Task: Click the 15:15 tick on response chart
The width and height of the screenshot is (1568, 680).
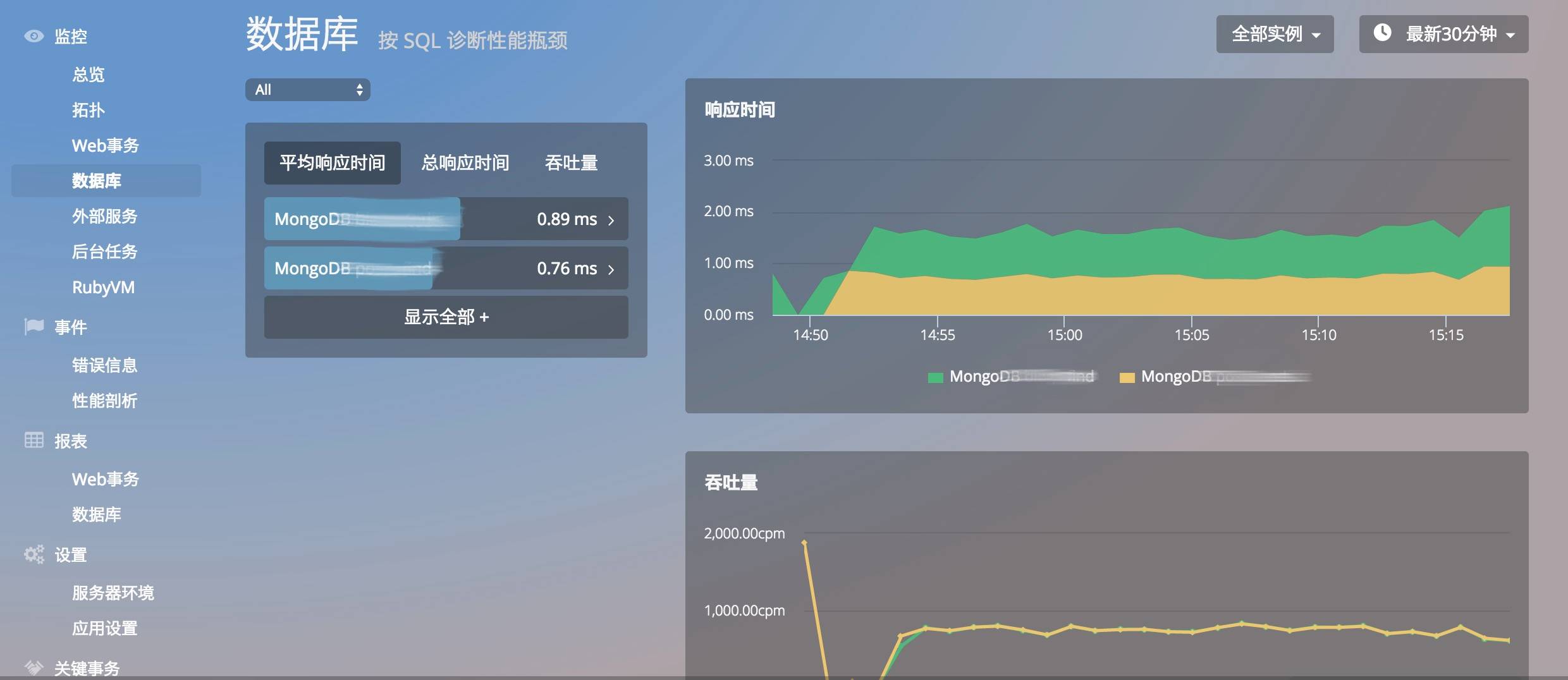Action: 1446,335
